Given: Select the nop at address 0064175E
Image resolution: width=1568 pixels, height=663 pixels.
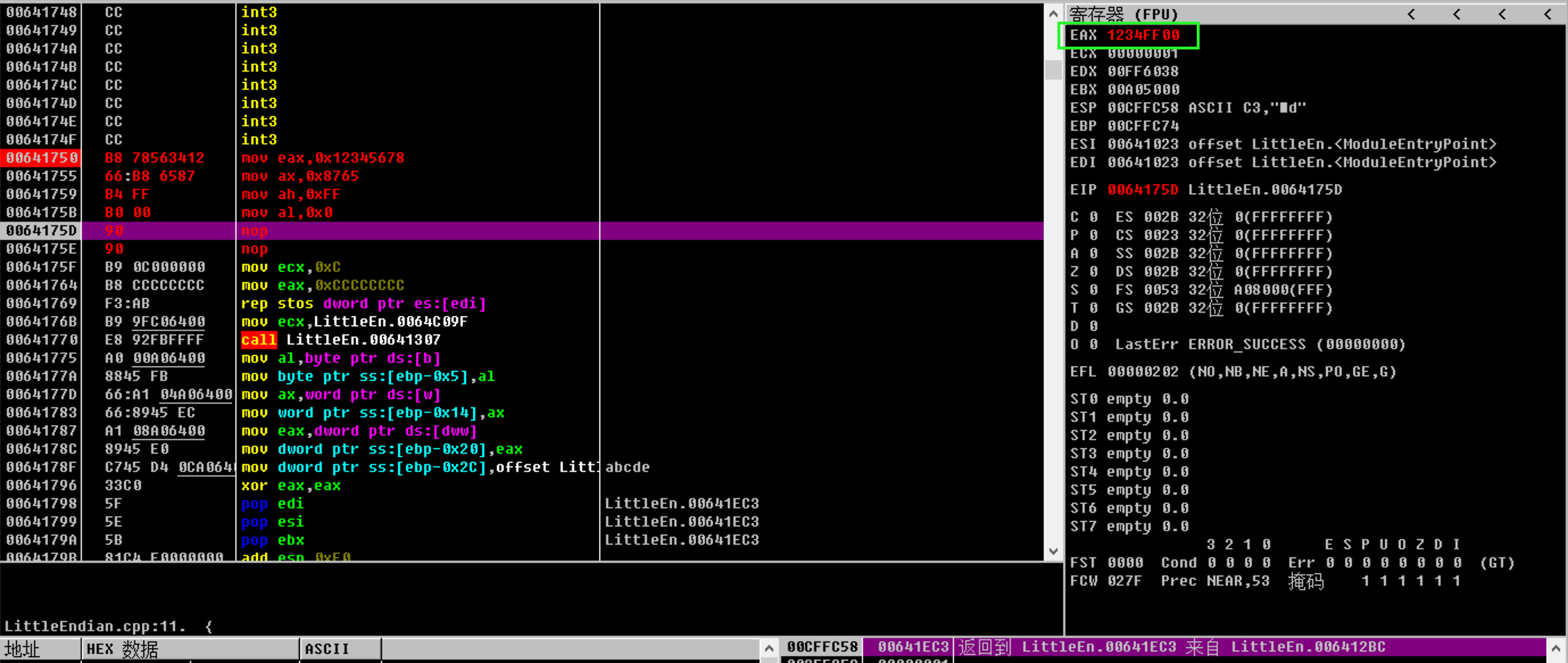Looking at the screenshot, I should pyautogui.click(x=255, y=250).
